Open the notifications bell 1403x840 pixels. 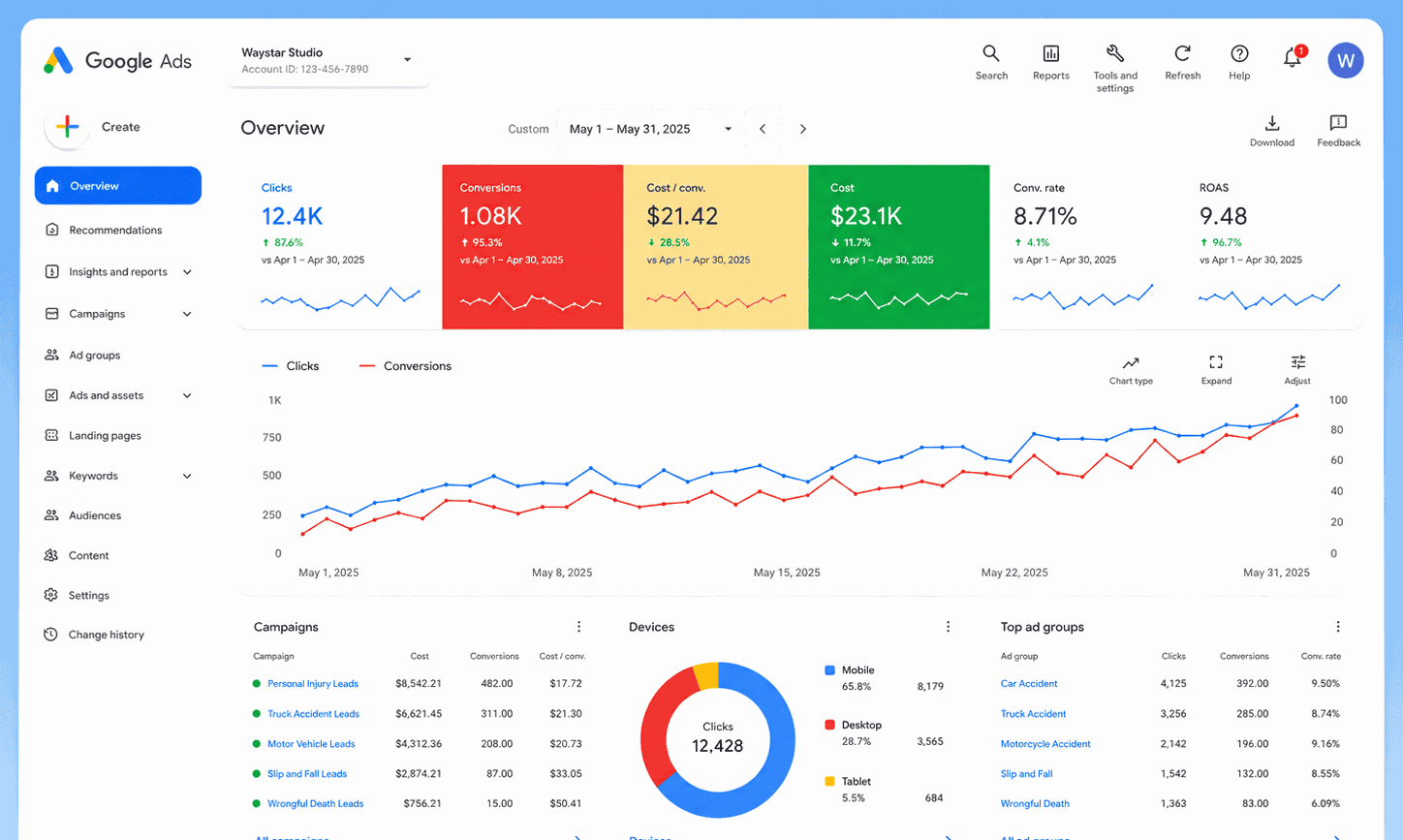click(x=1293, y=58)
